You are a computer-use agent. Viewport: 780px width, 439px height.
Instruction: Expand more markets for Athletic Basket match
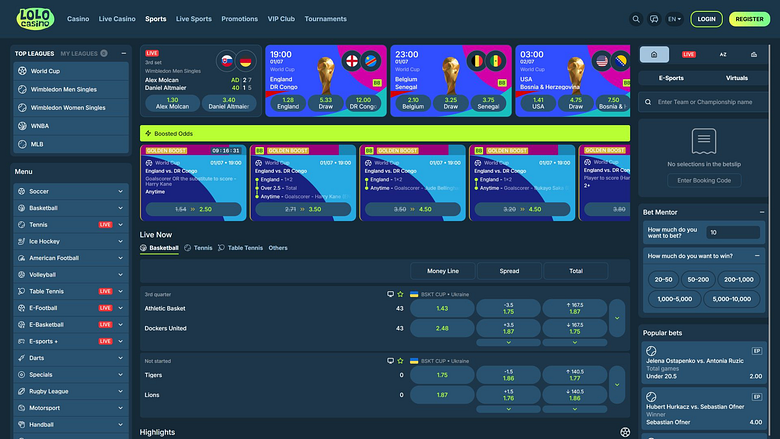click(617, 318)
